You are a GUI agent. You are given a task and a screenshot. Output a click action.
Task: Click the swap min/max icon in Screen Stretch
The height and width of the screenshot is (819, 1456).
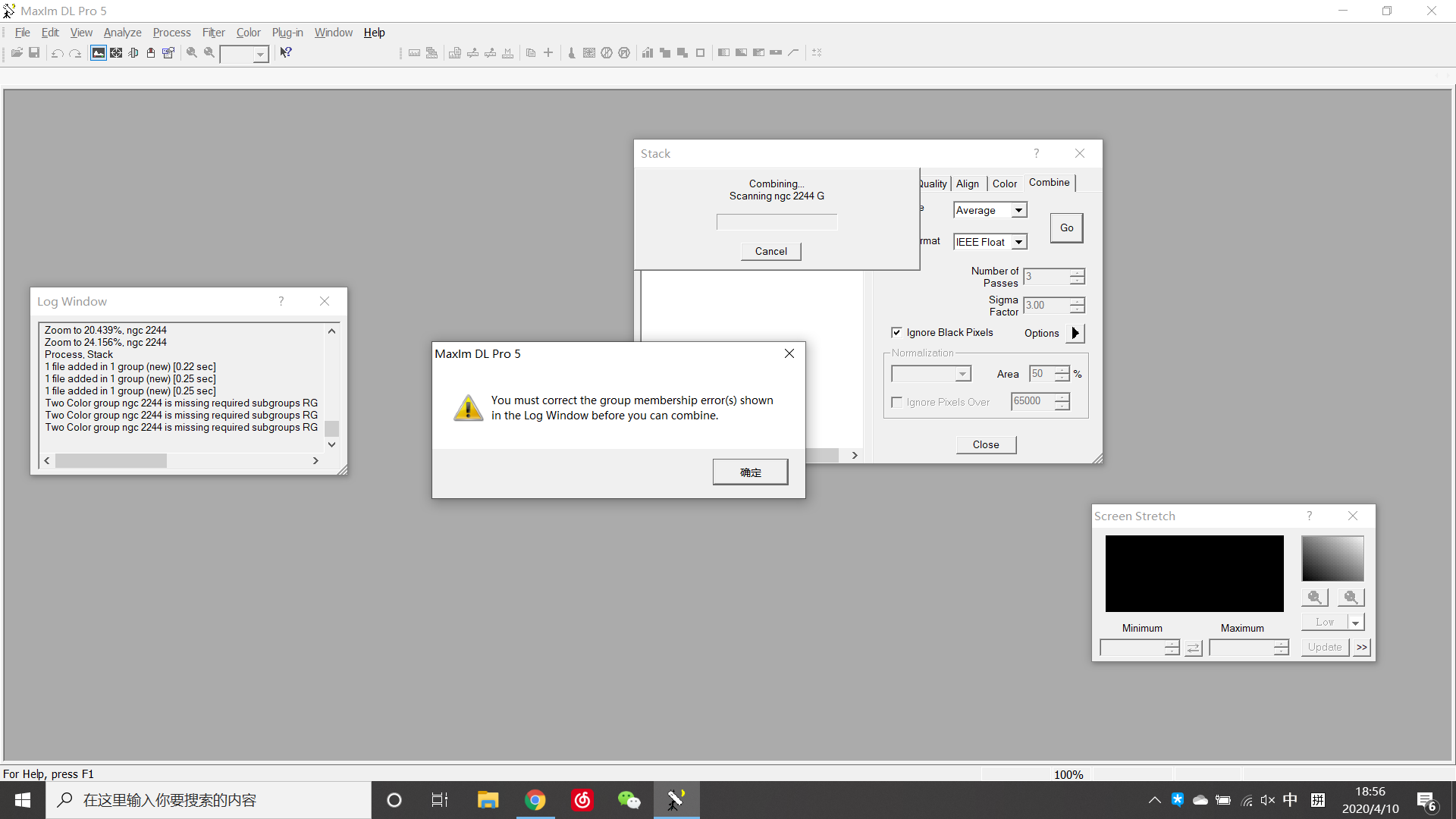(1194, 648)
